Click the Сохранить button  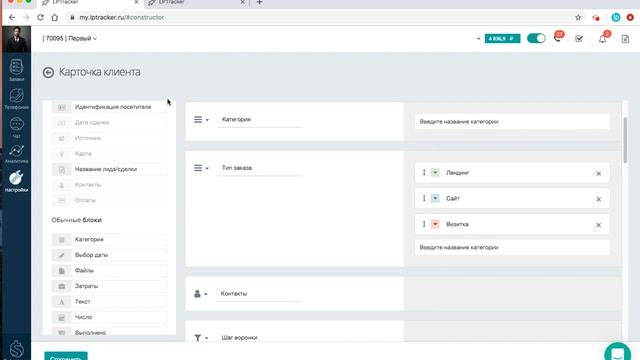pos(66,356)
